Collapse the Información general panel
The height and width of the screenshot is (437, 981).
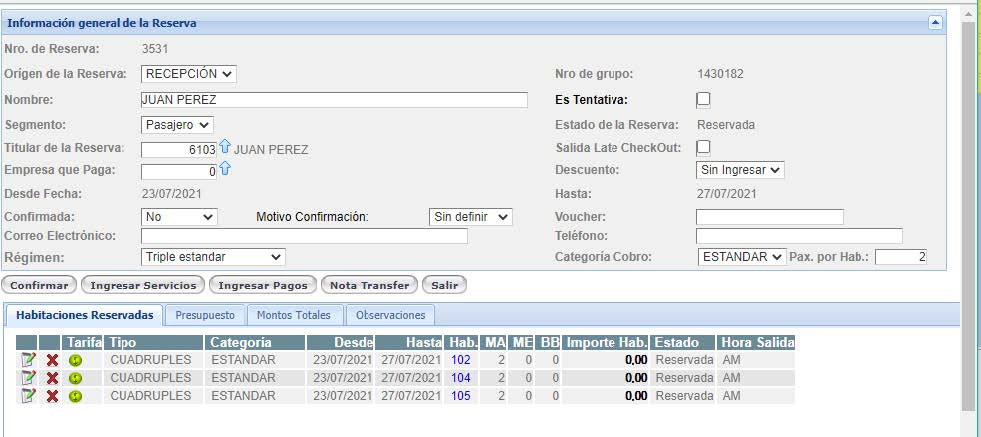pyautogui.click(x=935, y=22)
